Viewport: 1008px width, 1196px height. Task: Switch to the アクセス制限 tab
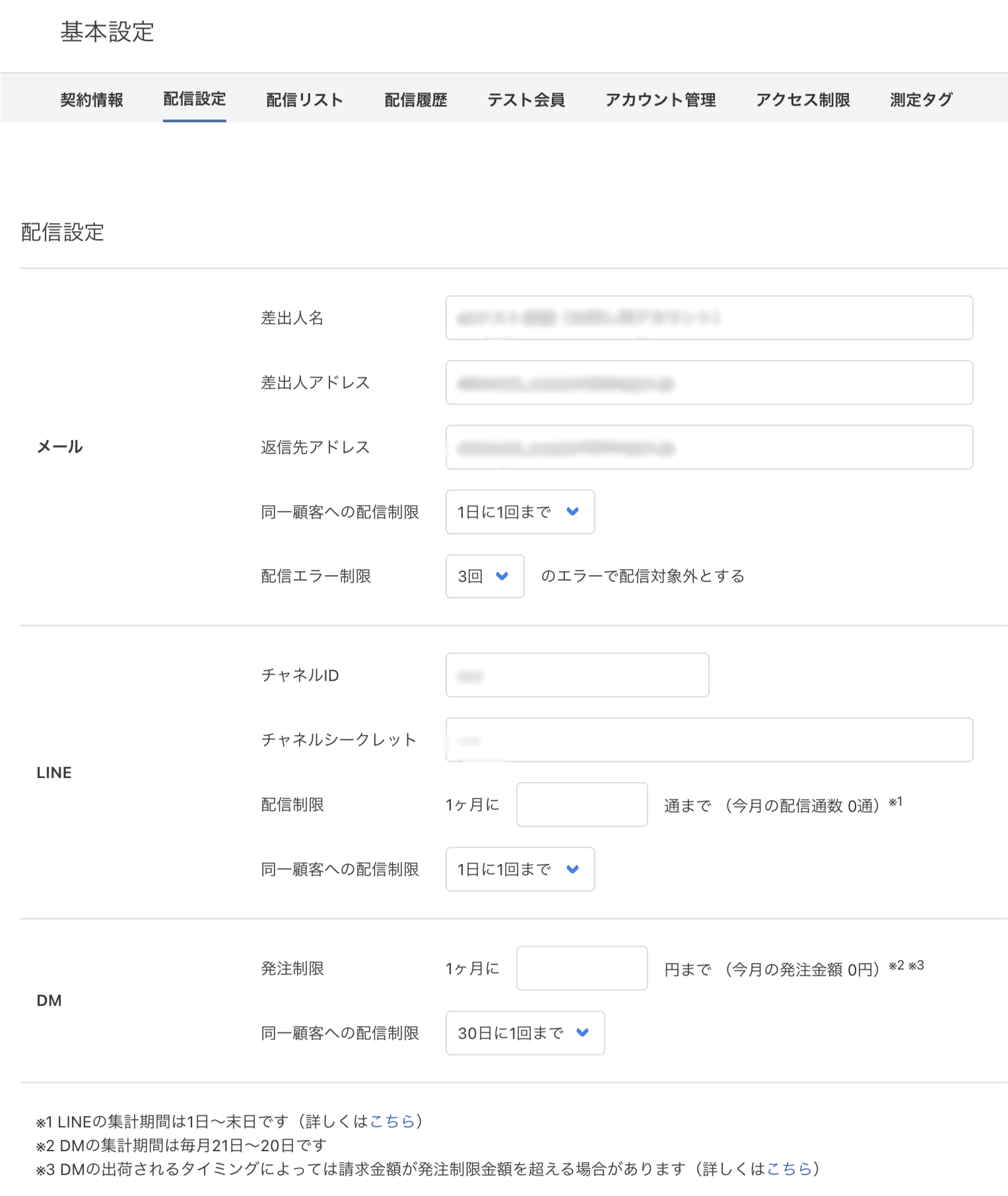click(x=803, y=100)
